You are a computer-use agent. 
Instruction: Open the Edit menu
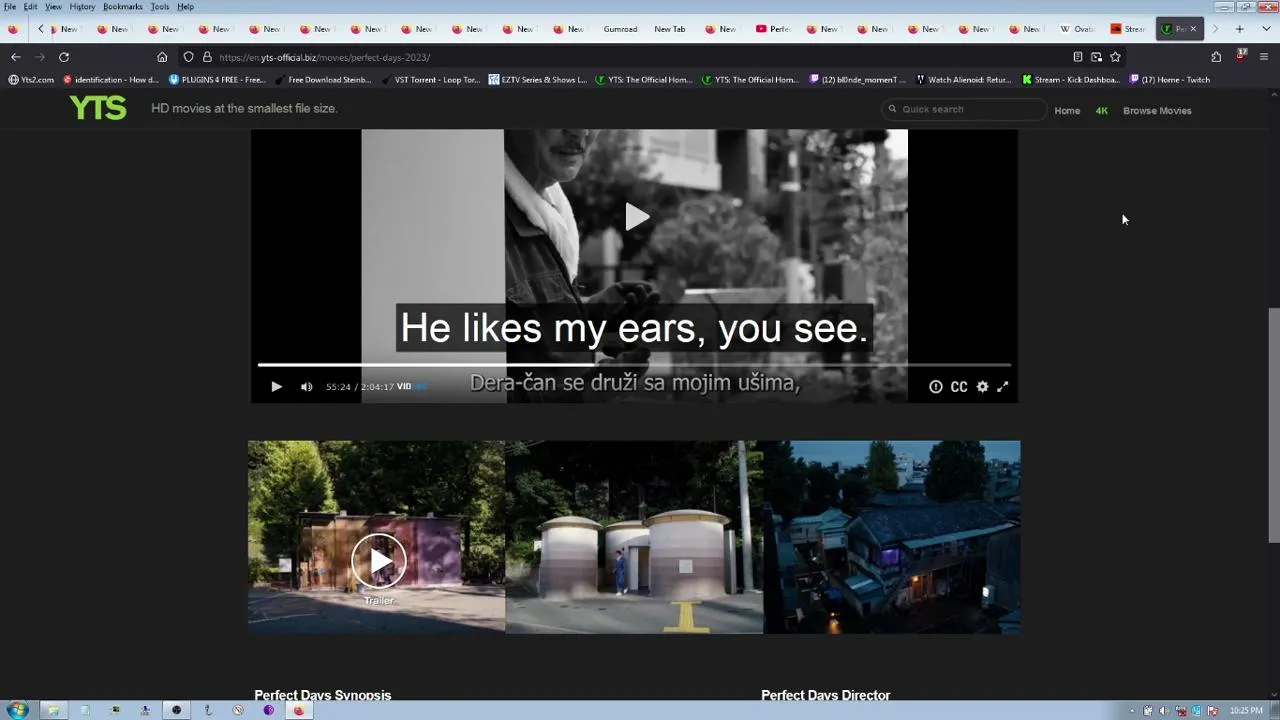coord(31,7)
